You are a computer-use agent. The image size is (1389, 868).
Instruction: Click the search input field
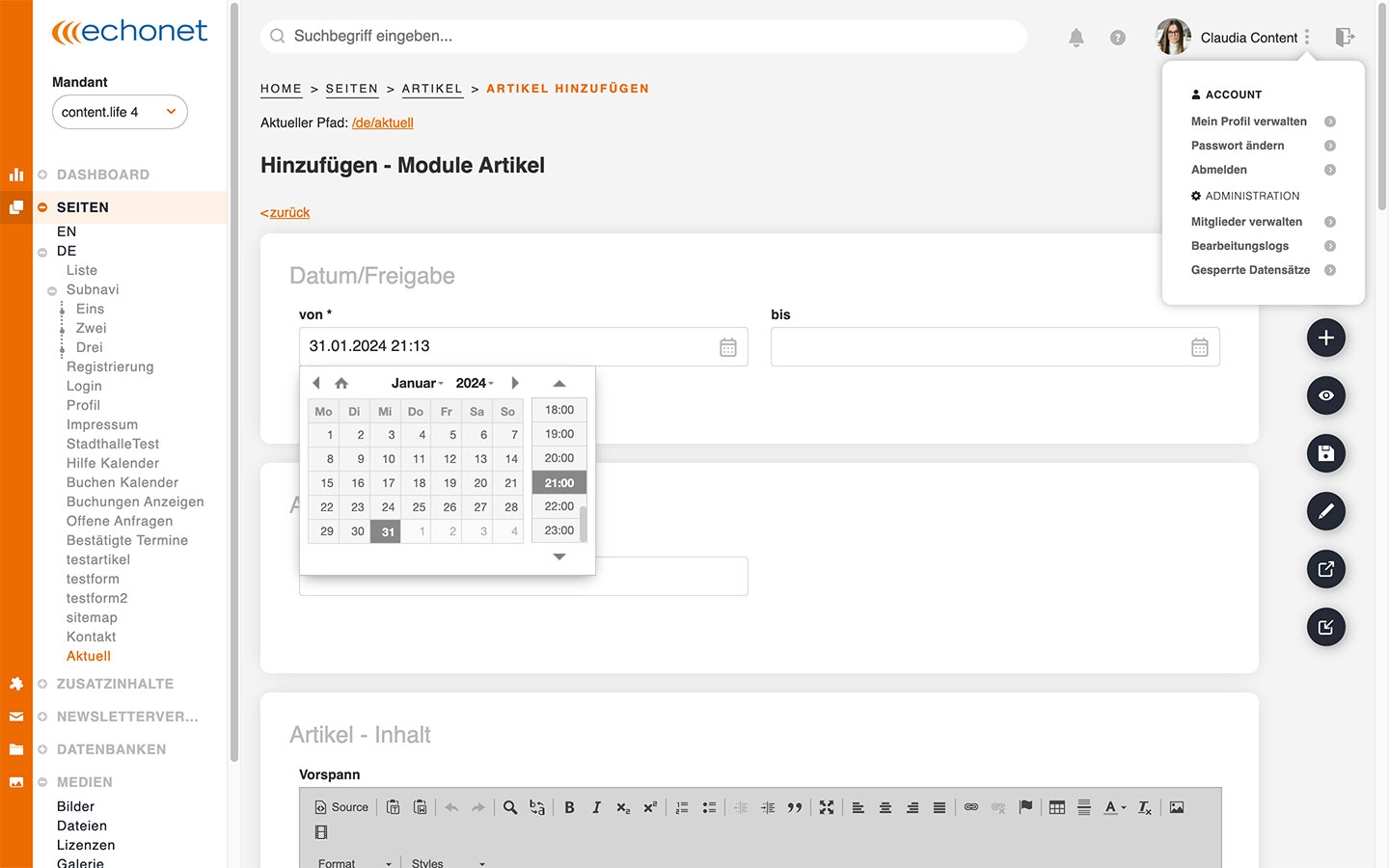(643, 37)
